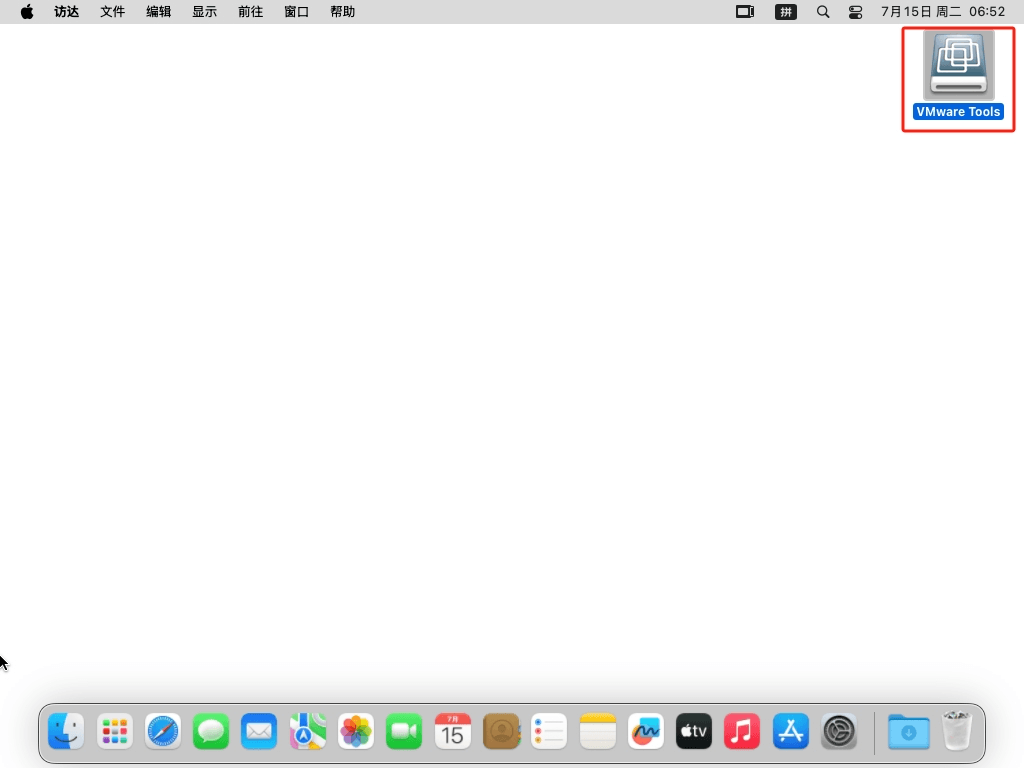Open the Apple logo menu

pyautogui.click(x=27, y=12)
